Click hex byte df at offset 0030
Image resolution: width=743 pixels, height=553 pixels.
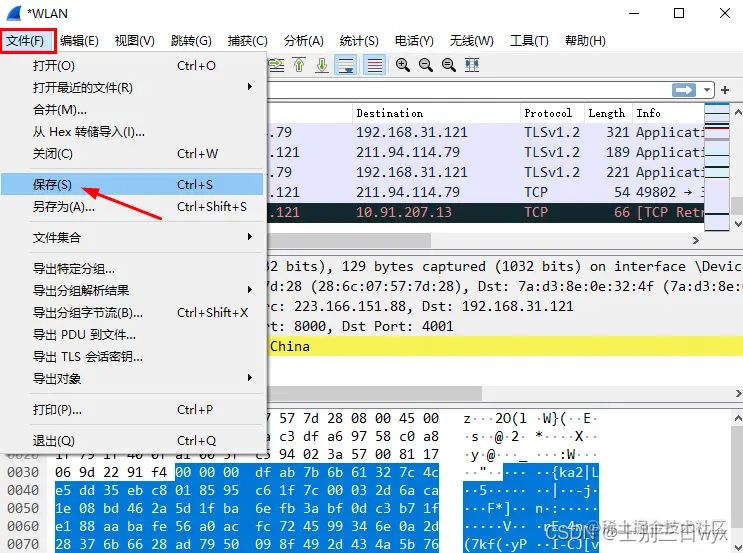263,472
